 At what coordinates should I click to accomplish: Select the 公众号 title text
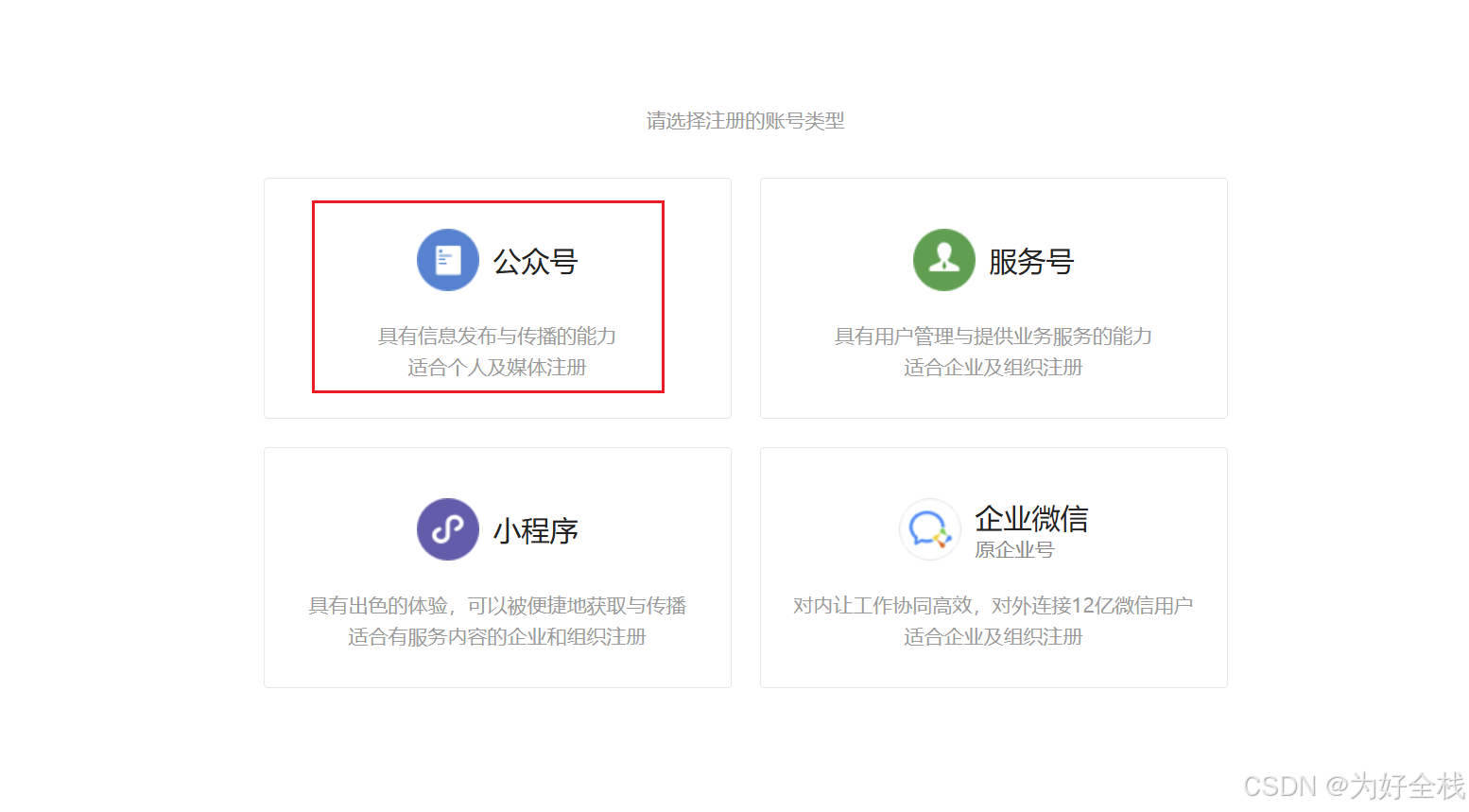[x=536, y=262]
